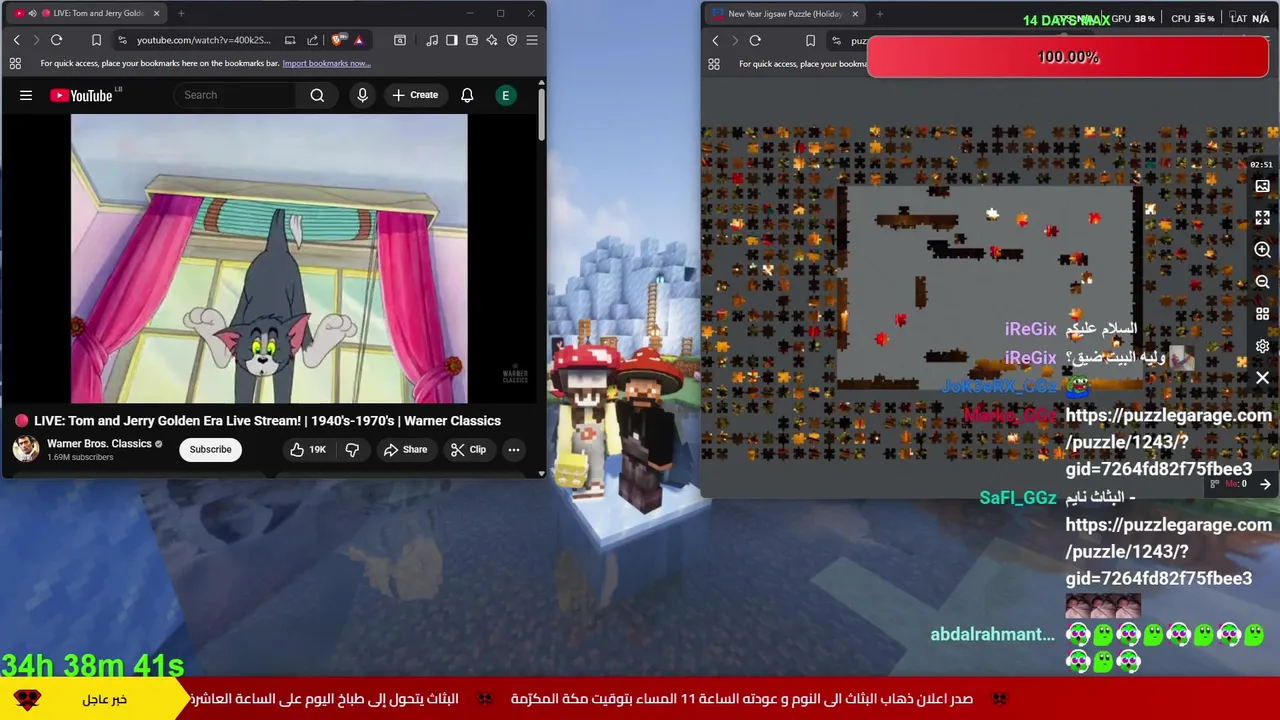Screen dimensions: 1280x720
Task: Open the music playlist icon in YouTube window toolbar
Action: point(432,40)
